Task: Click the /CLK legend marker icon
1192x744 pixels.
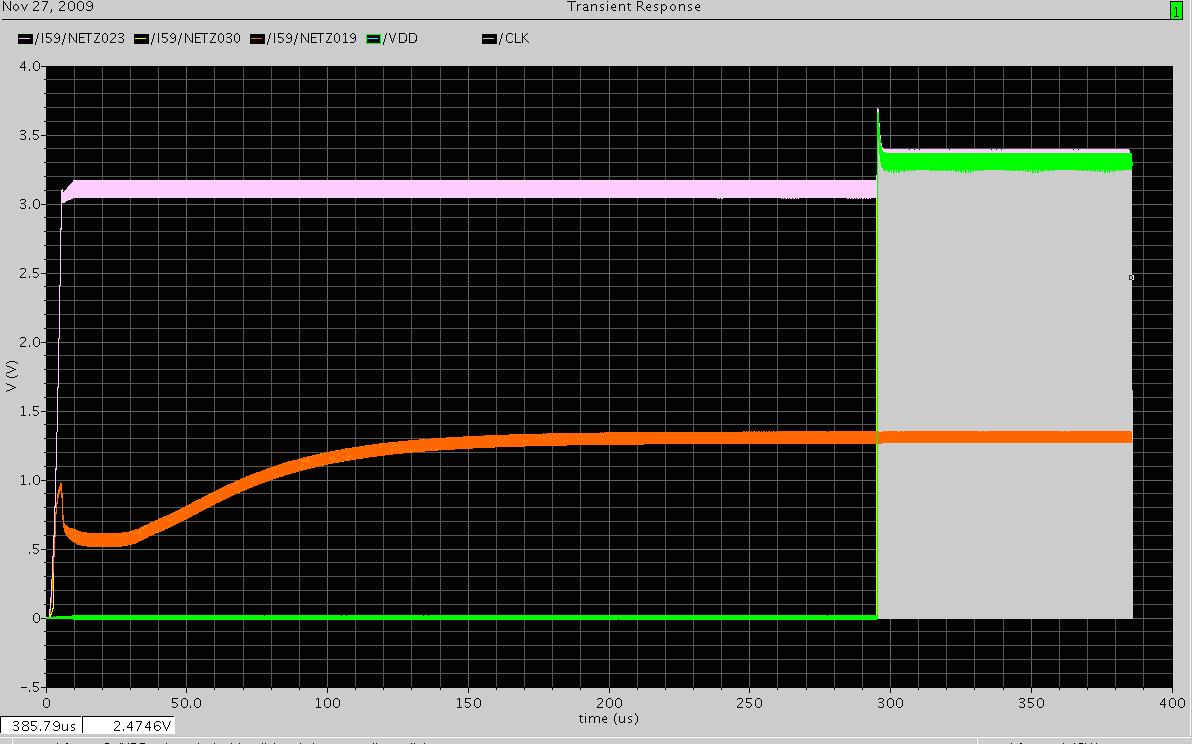Action: (490, 39)
